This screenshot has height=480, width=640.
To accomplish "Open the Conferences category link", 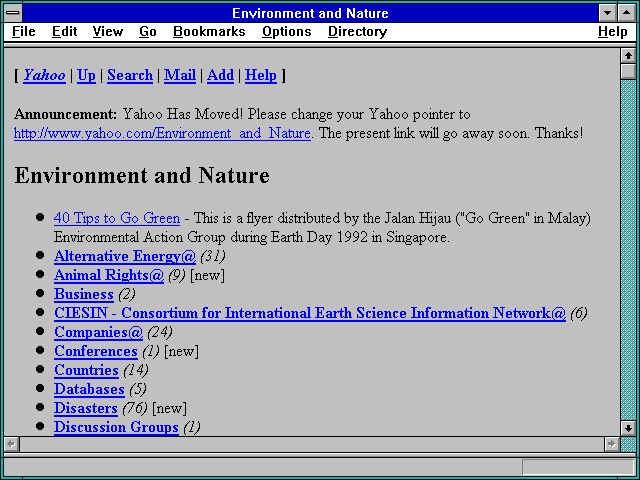I will click(96, 351).
